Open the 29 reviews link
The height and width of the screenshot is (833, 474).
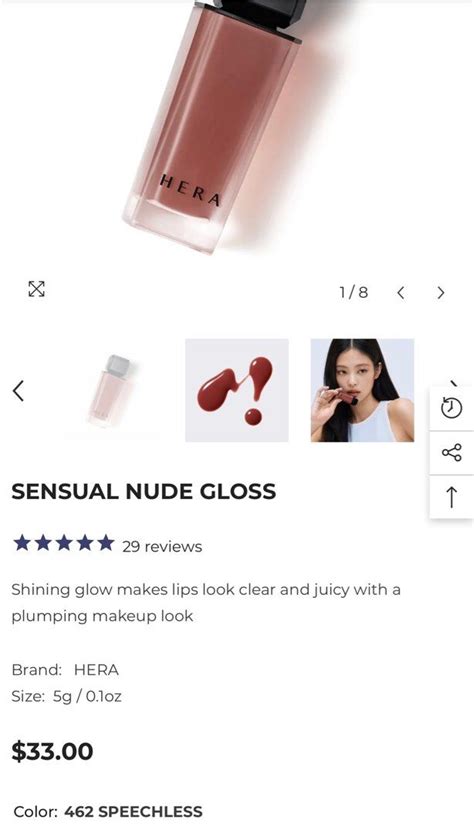pos(162,547)
